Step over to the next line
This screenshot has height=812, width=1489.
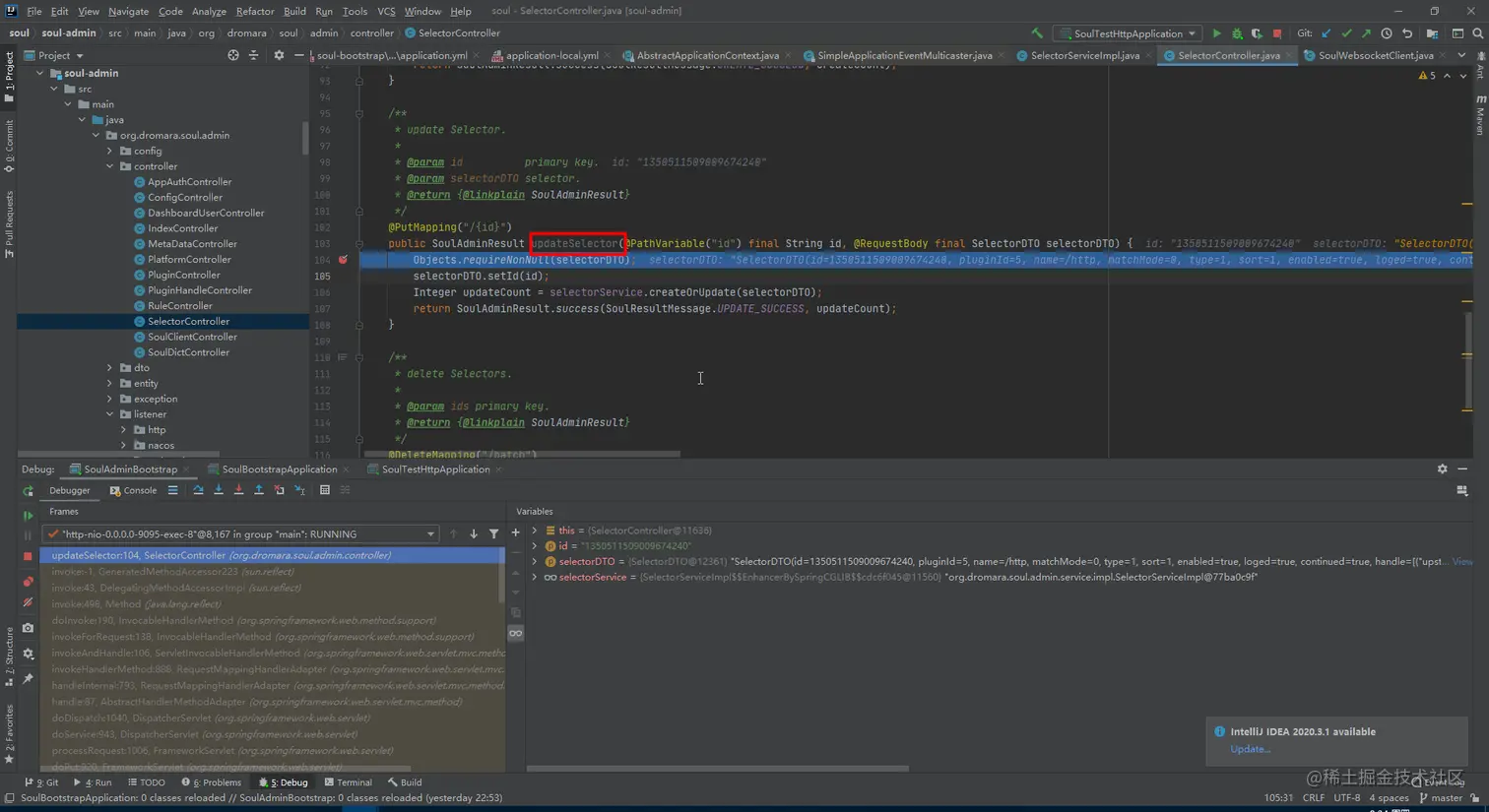(x=198, y=490)
